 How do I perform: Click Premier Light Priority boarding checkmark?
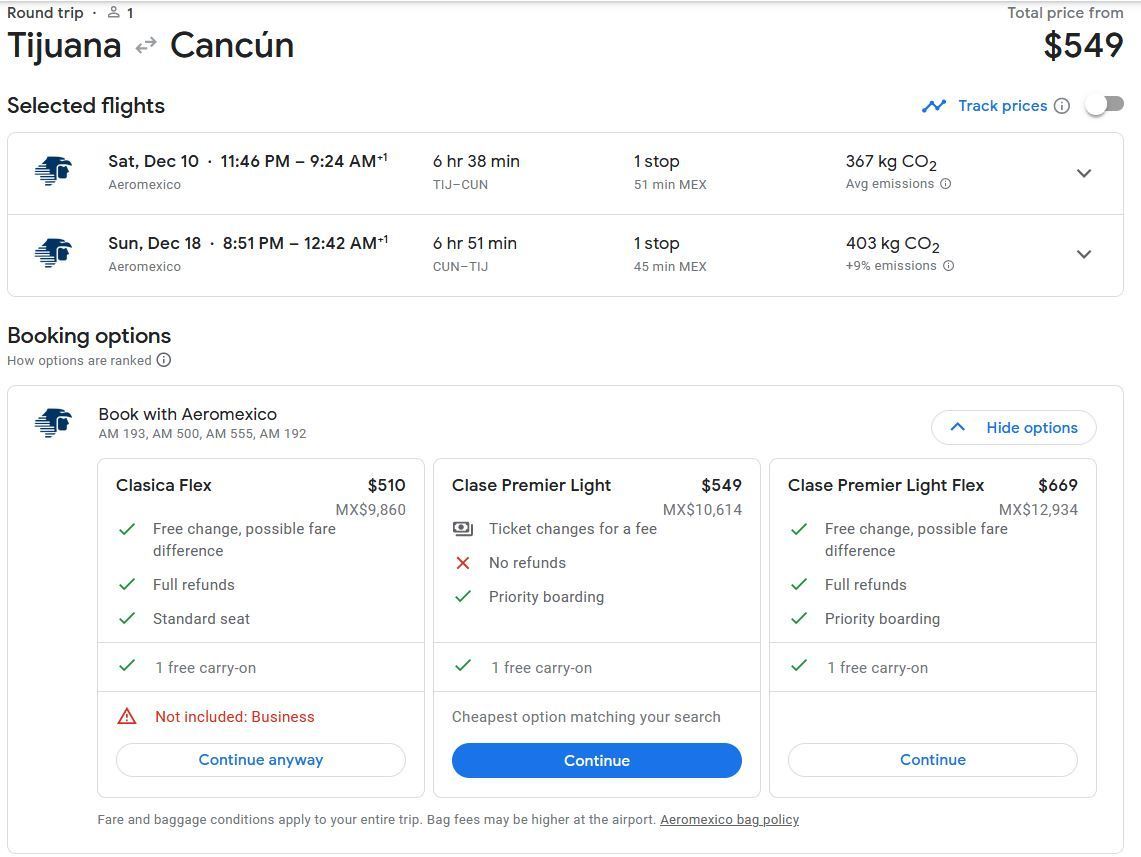463,597
